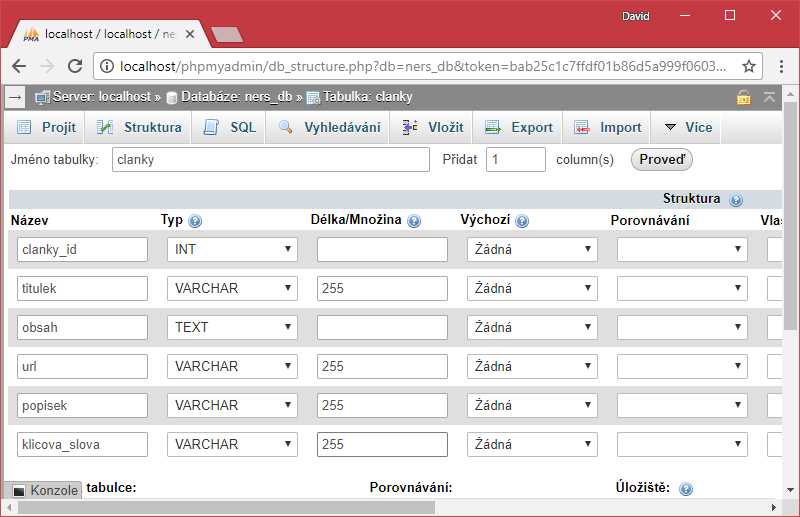
Task: Open Porovnávání dropdown for obsah row
Action: tap(682, 327)
